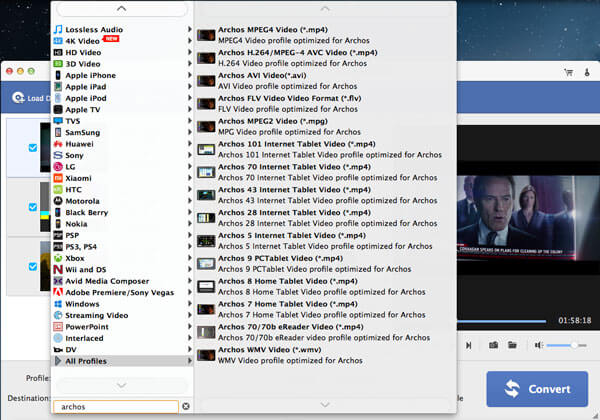The height and width of the screenshot is (420, 600).
Task: Click the scroll-down chevron below Archos profile list
Action: [325, 404]
